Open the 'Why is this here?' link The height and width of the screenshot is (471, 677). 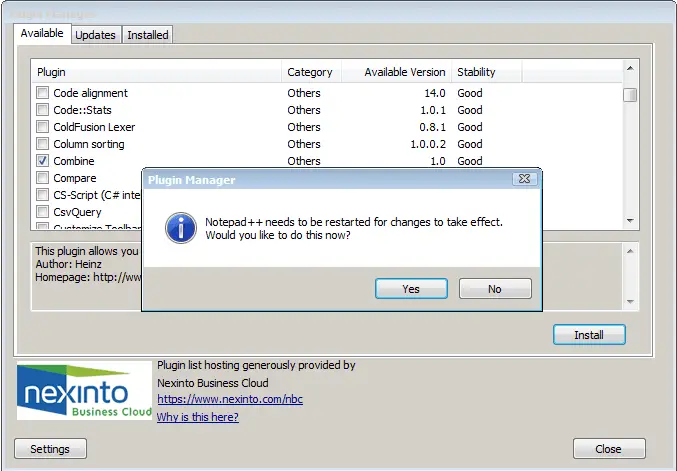198,417
